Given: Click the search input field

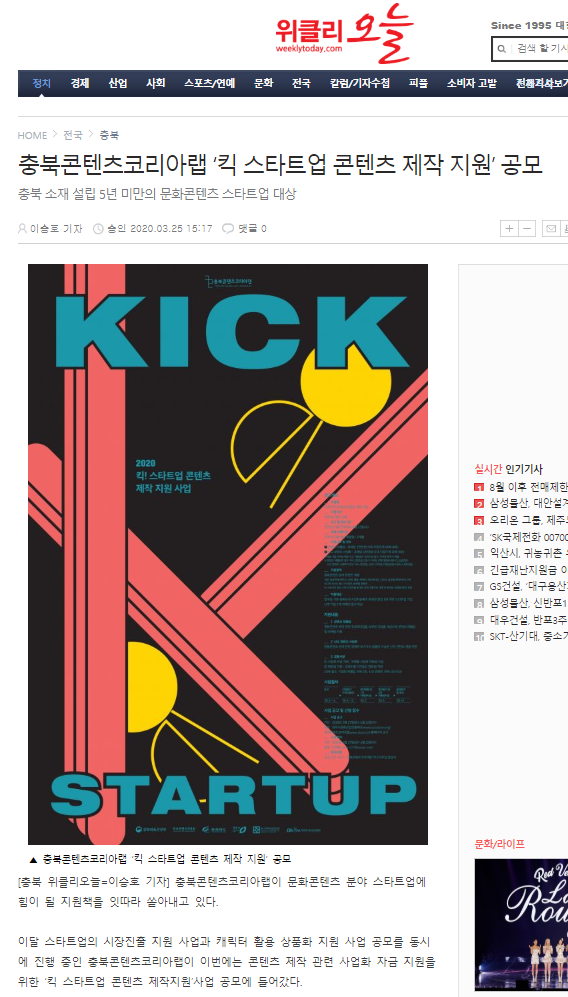Looking at the screenshot, I should pyautogui.click(x=541, y=48).
